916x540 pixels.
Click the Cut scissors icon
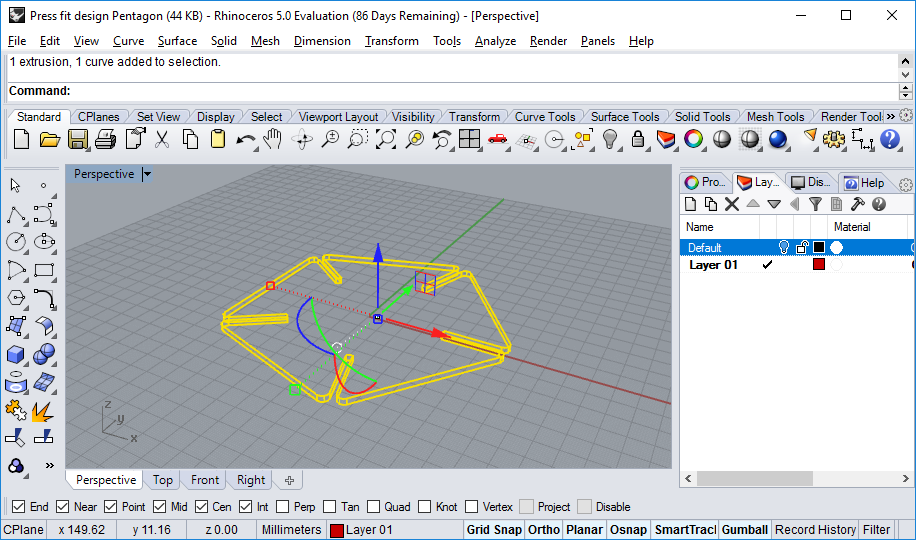[x=162, y=140]
